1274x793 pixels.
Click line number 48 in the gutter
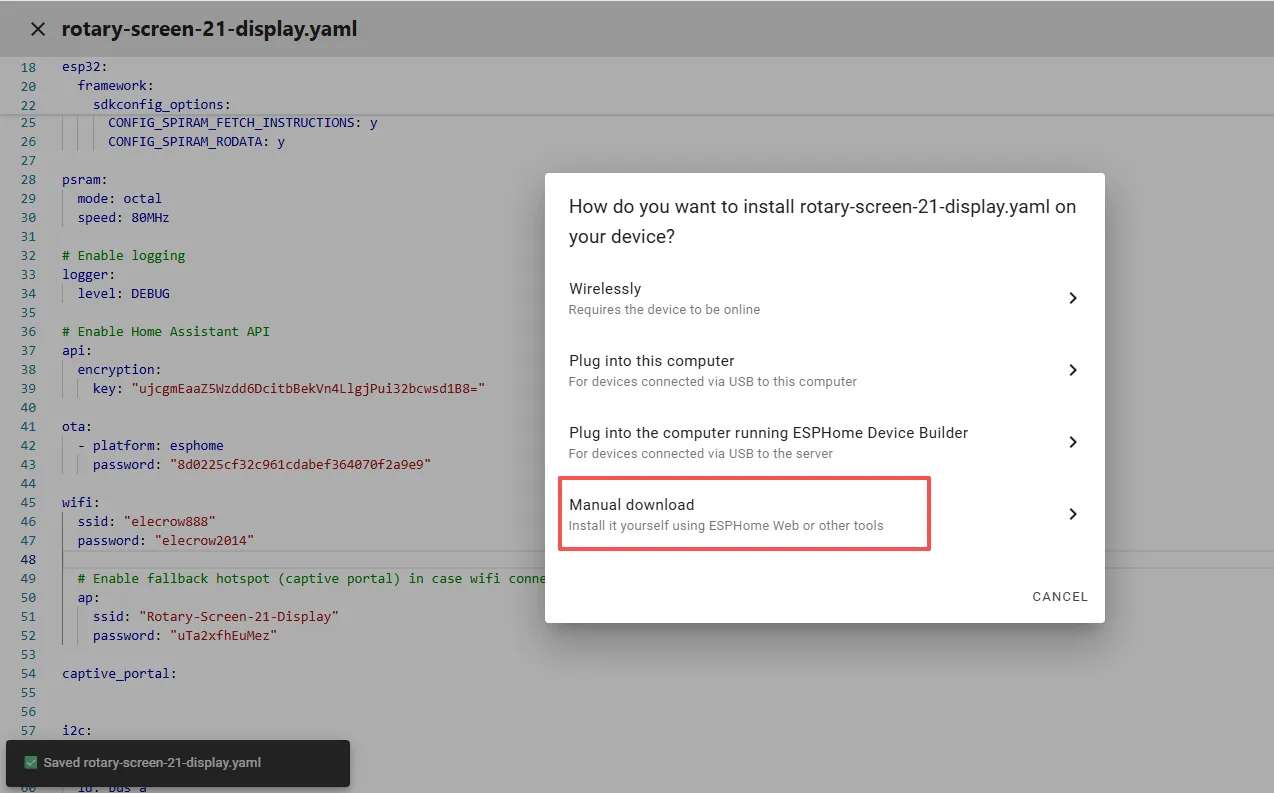point(28,559)
